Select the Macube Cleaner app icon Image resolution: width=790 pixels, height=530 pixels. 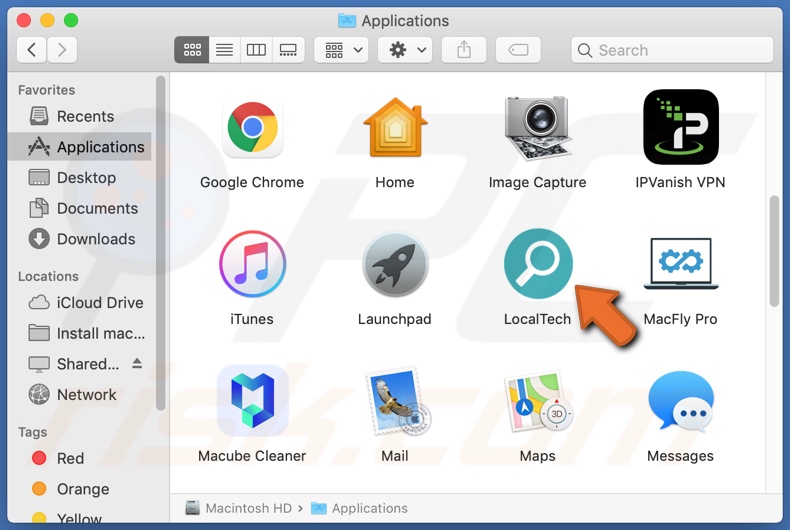[x=252, y=401]
